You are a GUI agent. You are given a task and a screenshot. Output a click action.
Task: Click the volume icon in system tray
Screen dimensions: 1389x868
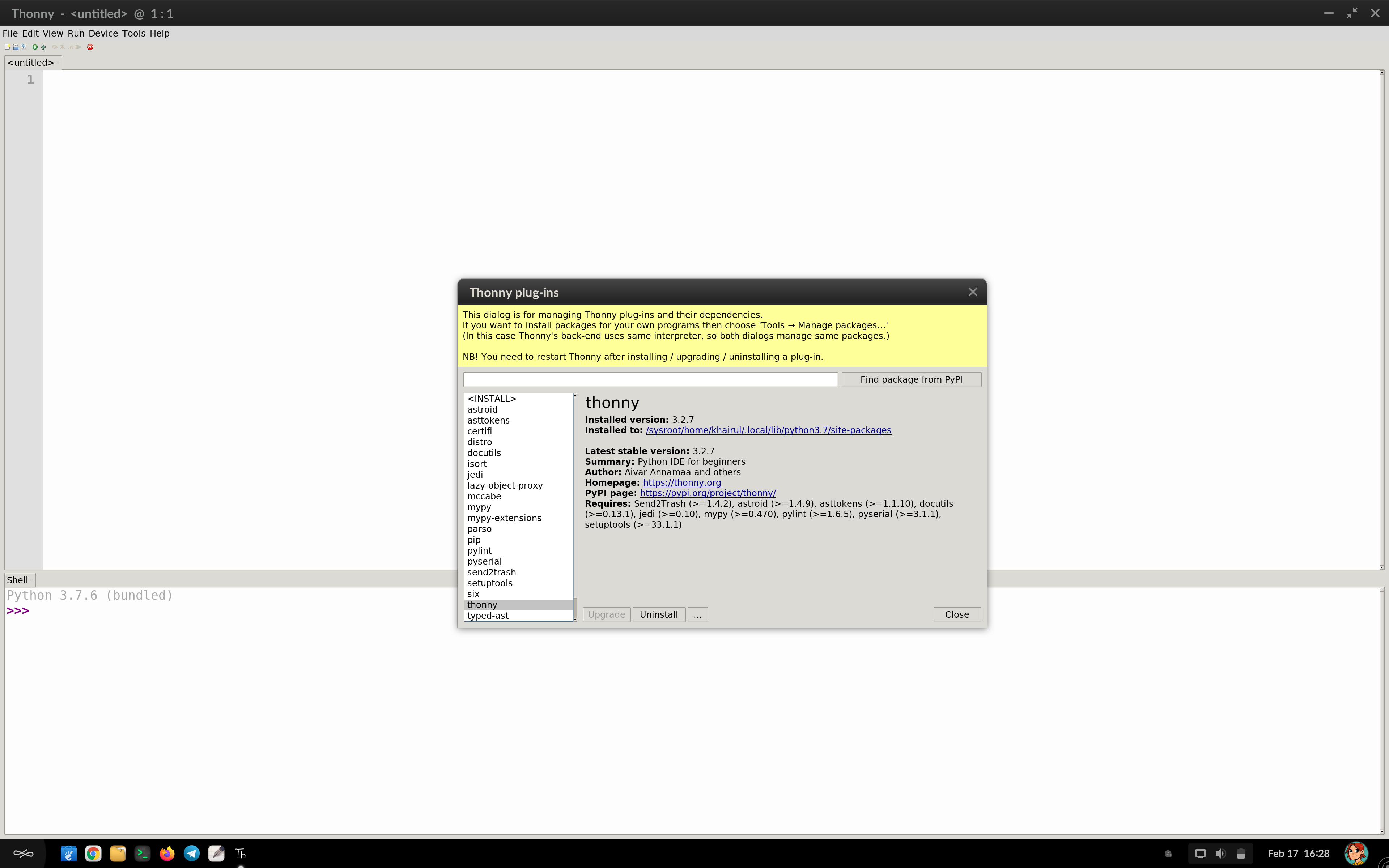(x=1220, y=854)
